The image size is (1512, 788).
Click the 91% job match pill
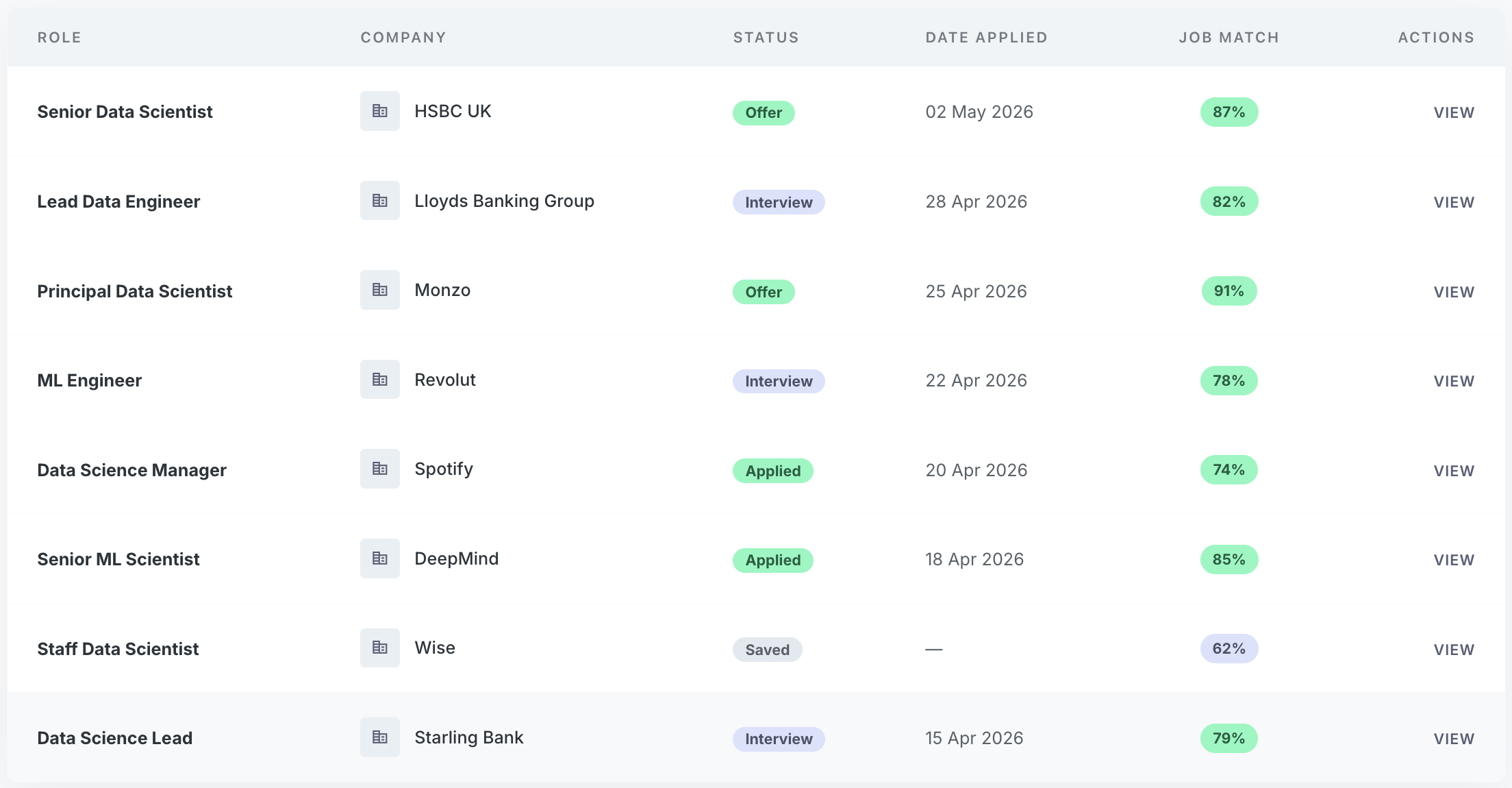1229,291
